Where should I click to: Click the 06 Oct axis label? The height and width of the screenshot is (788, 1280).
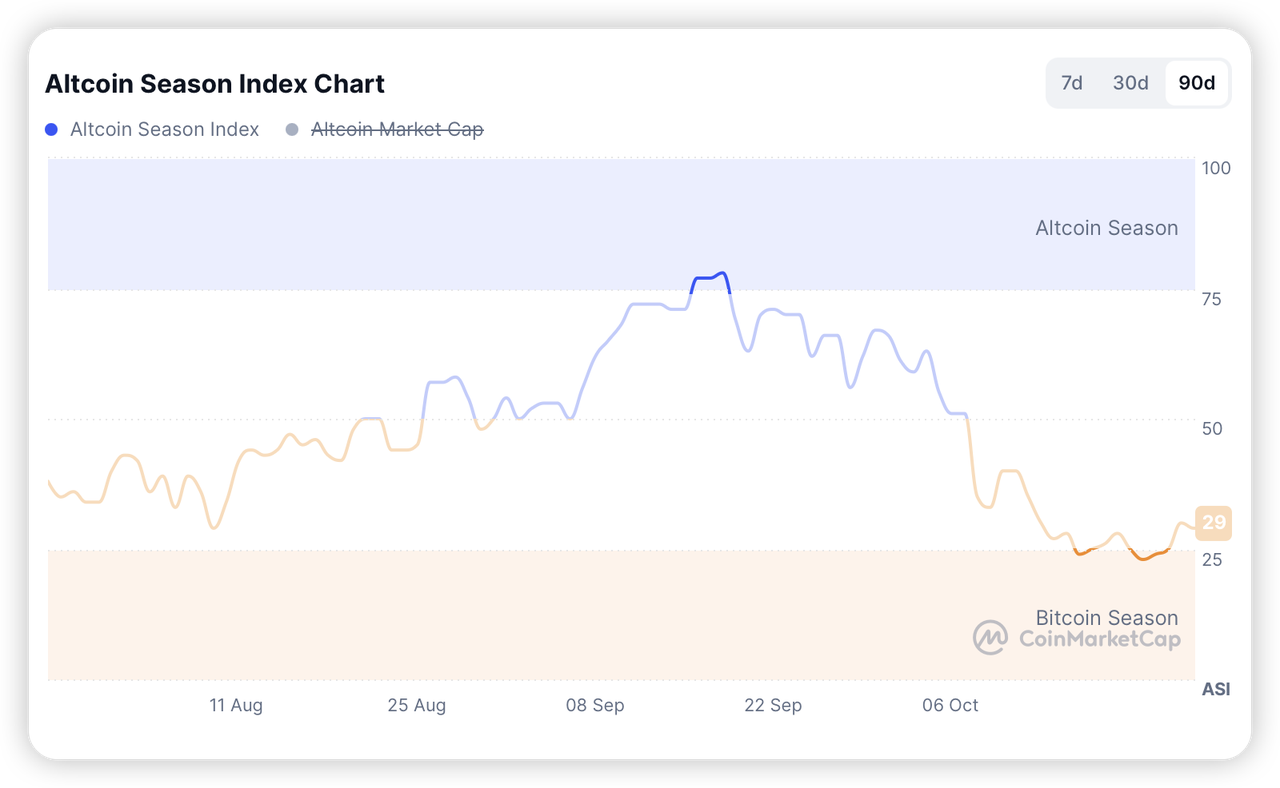click(950, 705)
